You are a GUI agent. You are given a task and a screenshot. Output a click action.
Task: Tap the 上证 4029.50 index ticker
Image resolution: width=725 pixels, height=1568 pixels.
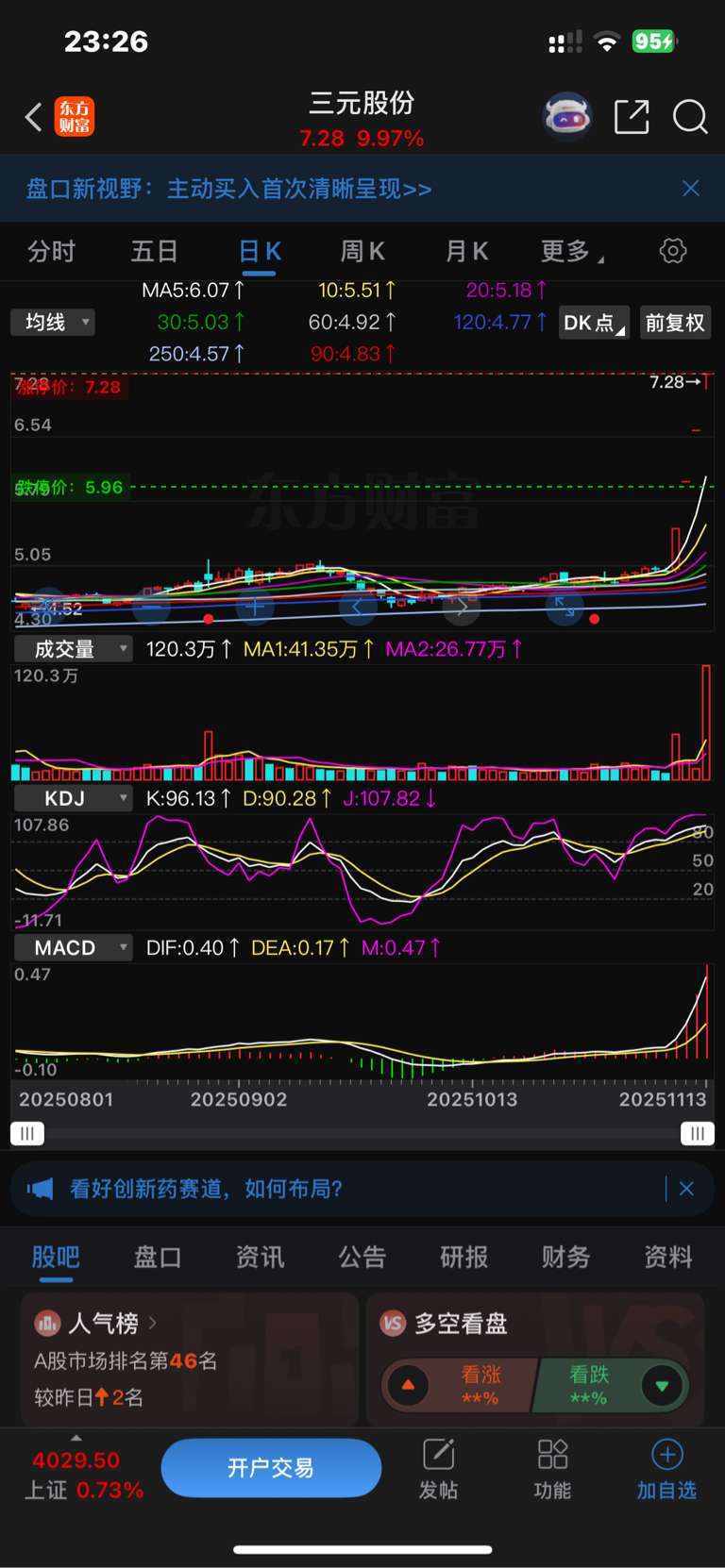coord(84,1475)
